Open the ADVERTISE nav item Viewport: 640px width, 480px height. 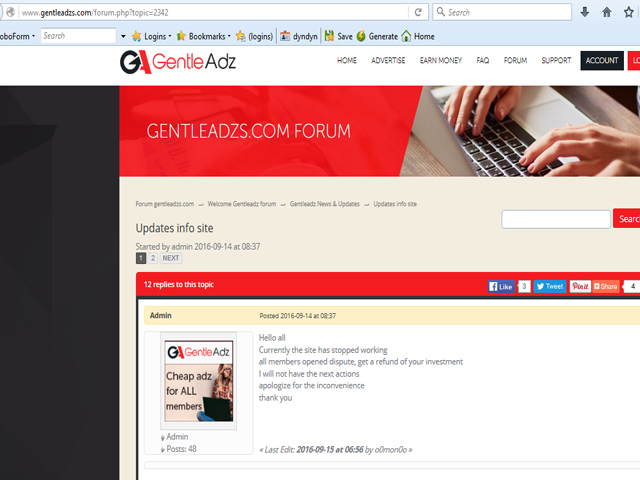[x=388, y=60]
